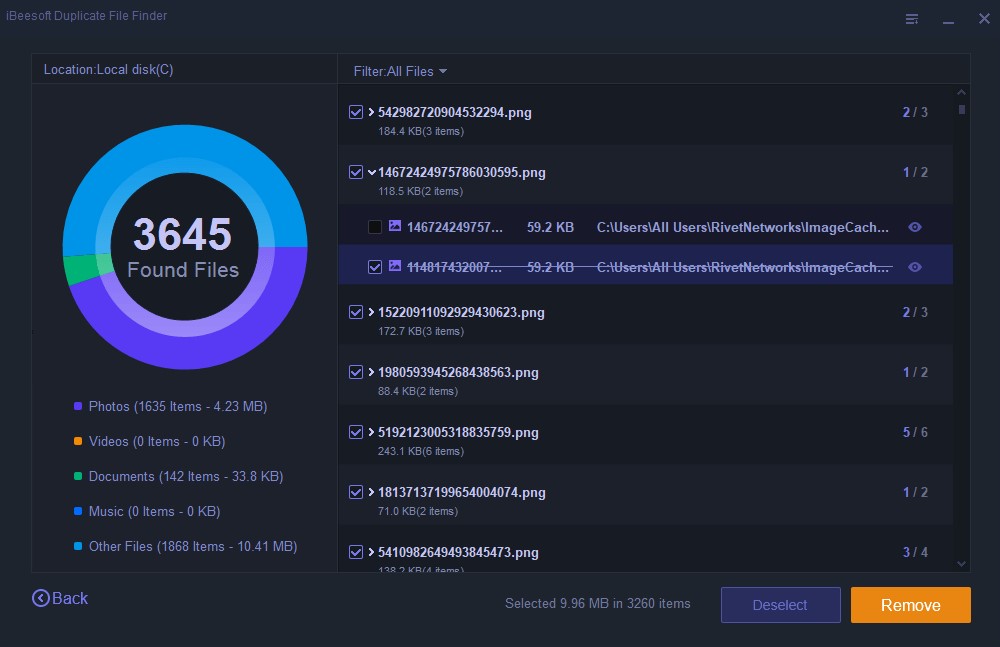The image size is (1000, 647).
Task: Click the scrollbar down arrow in file list
Action: point(962,564)
